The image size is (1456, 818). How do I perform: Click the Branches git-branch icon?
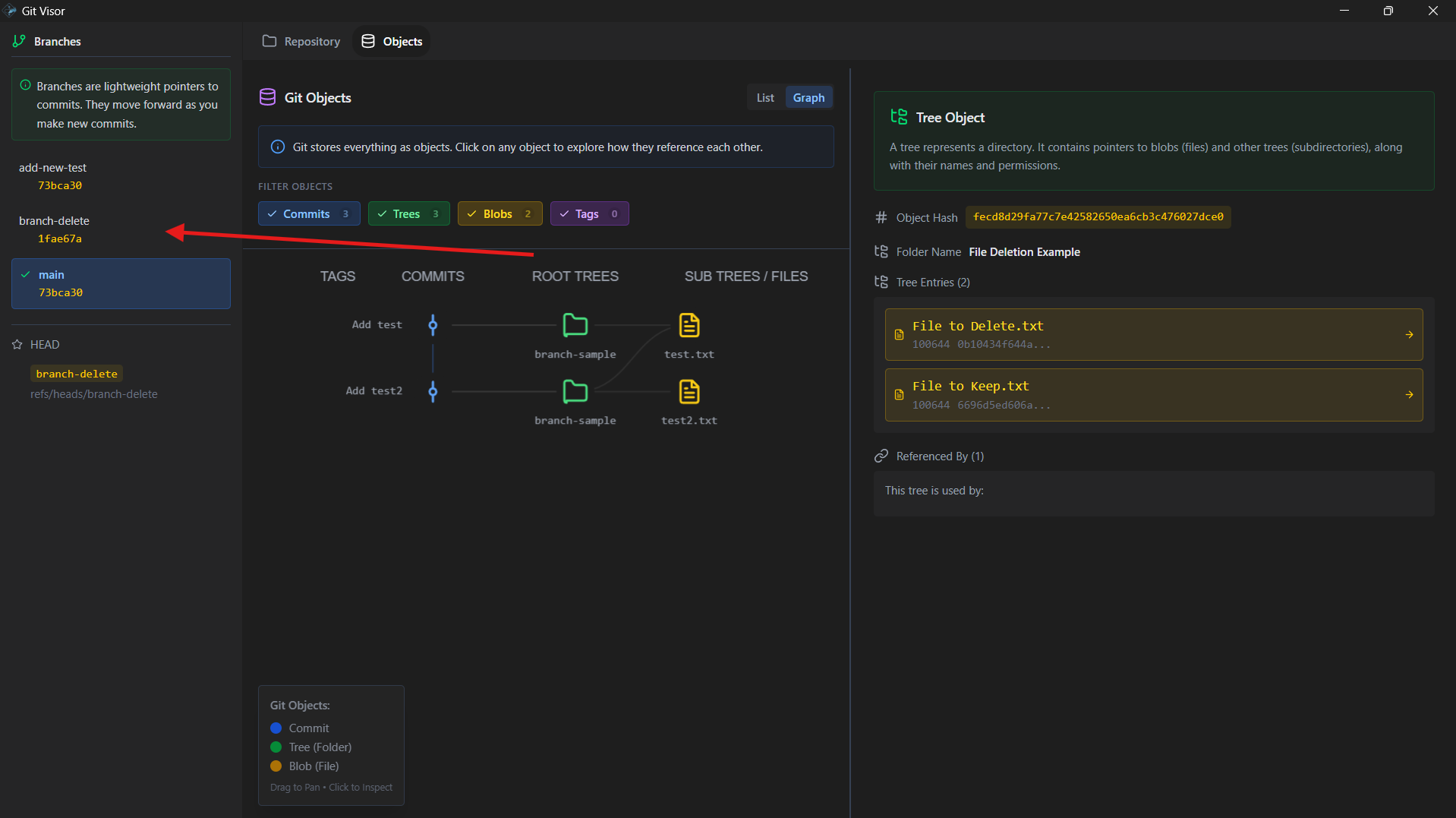[x=20, y=41]
